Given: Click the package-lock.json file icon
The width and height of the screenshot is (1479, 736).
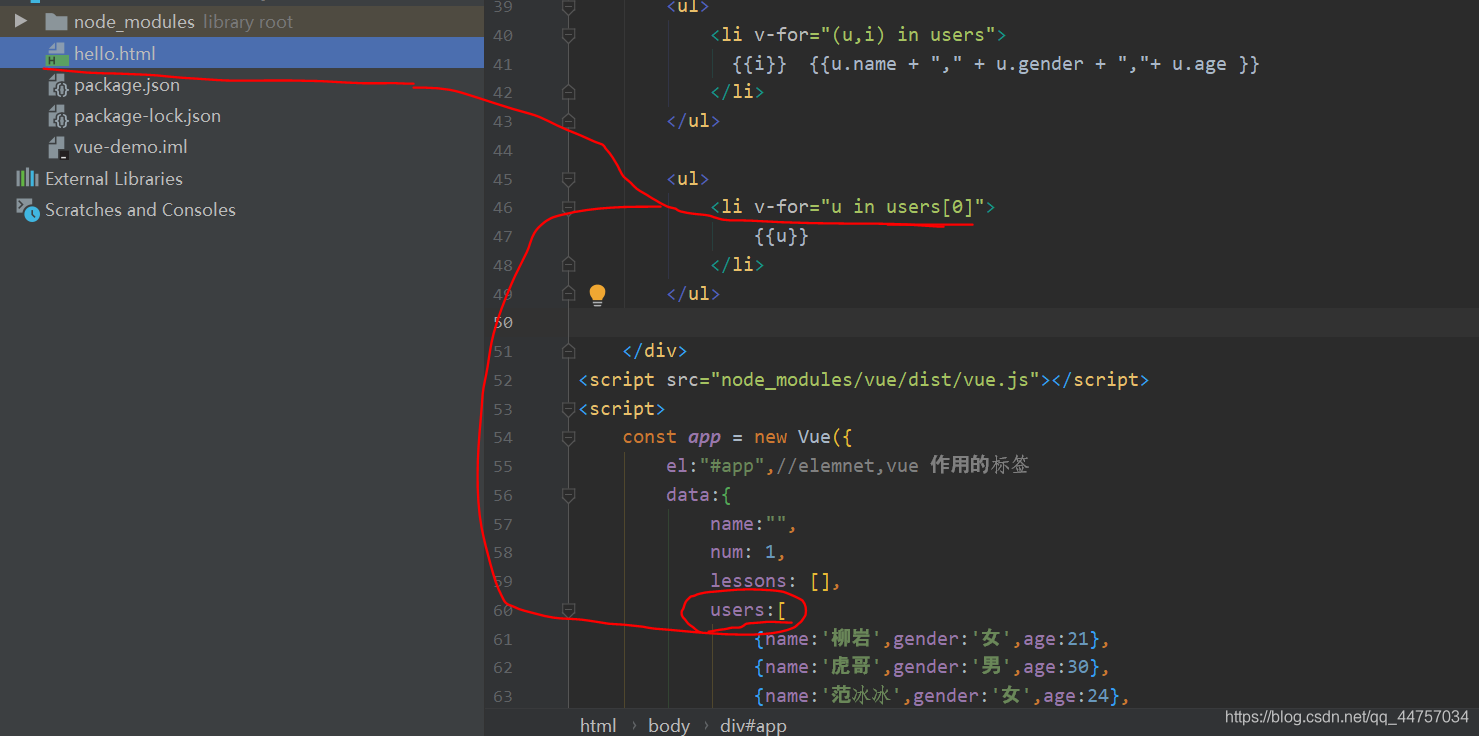Looking at the screenshot, I should click(57, 116).
